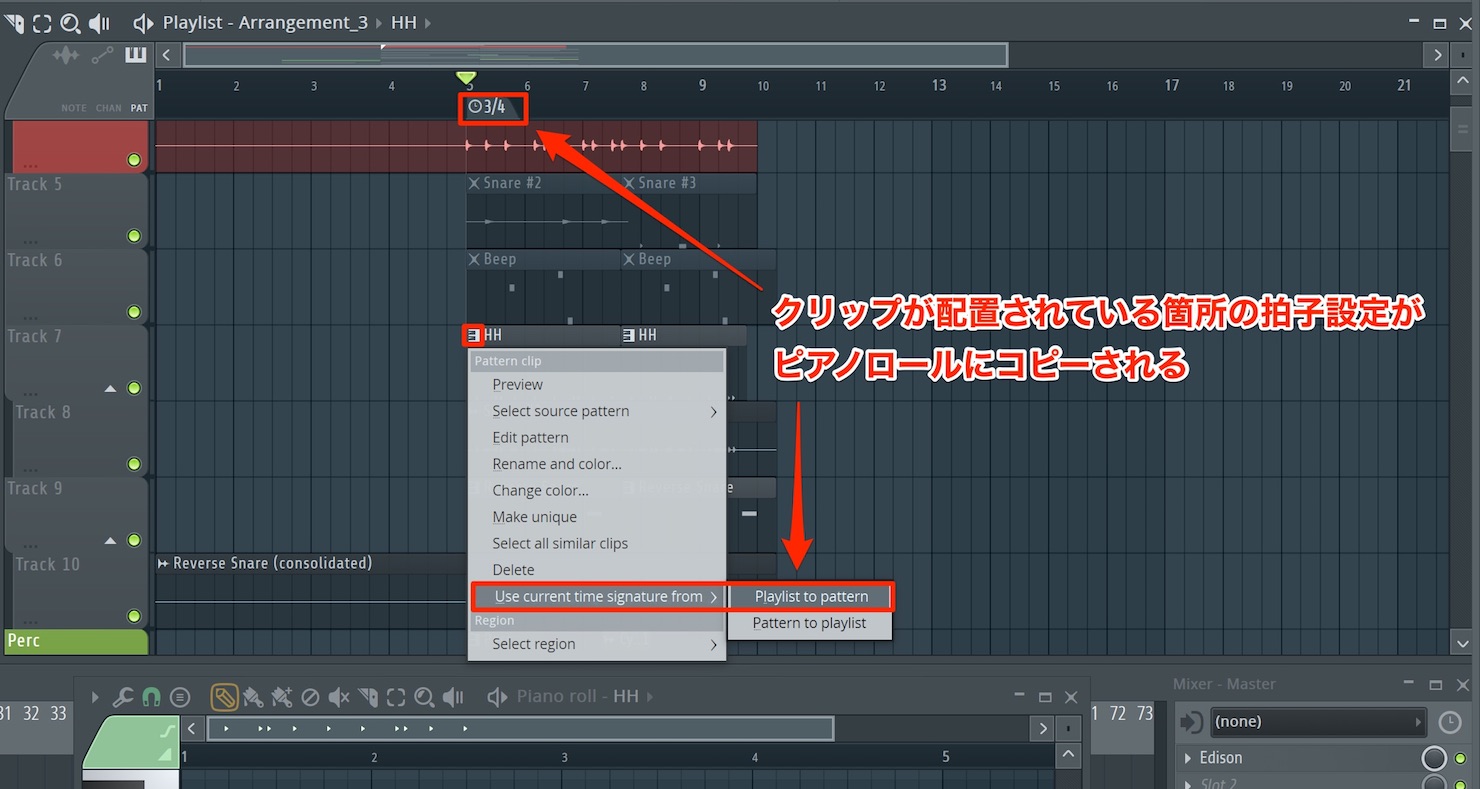The image size is (1480, 789).
Task: Expand Edison slot arrow
Action: [x=1188, y=758]
